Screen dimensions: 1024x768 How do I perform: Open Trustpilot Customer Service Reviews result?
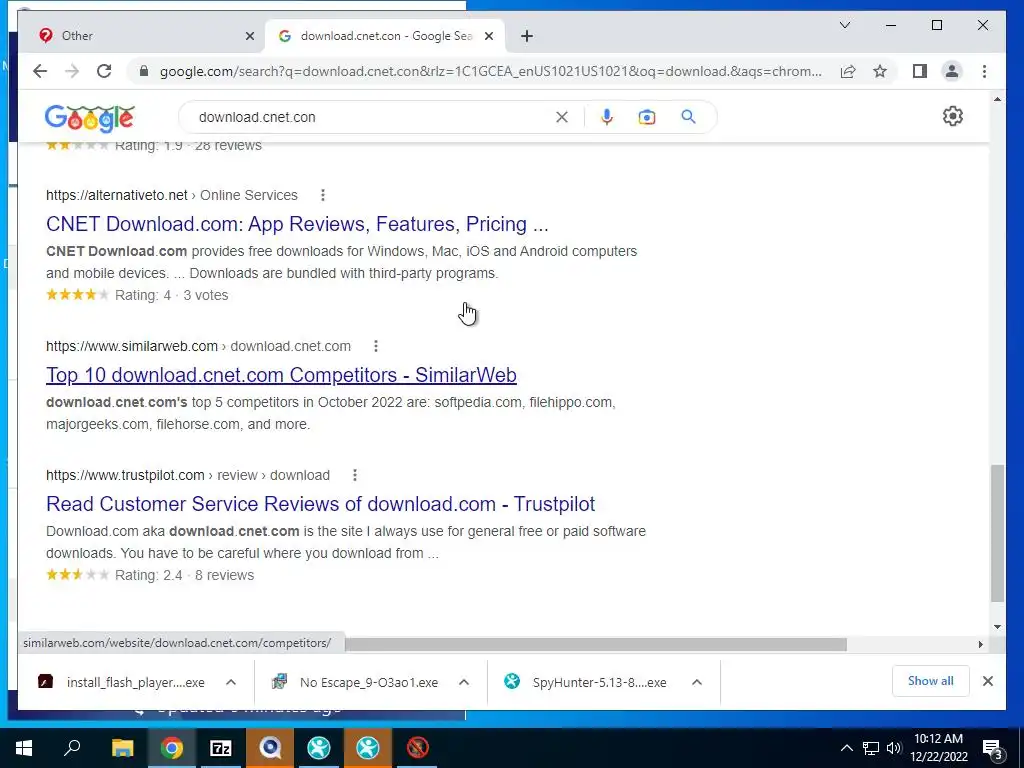321,504
